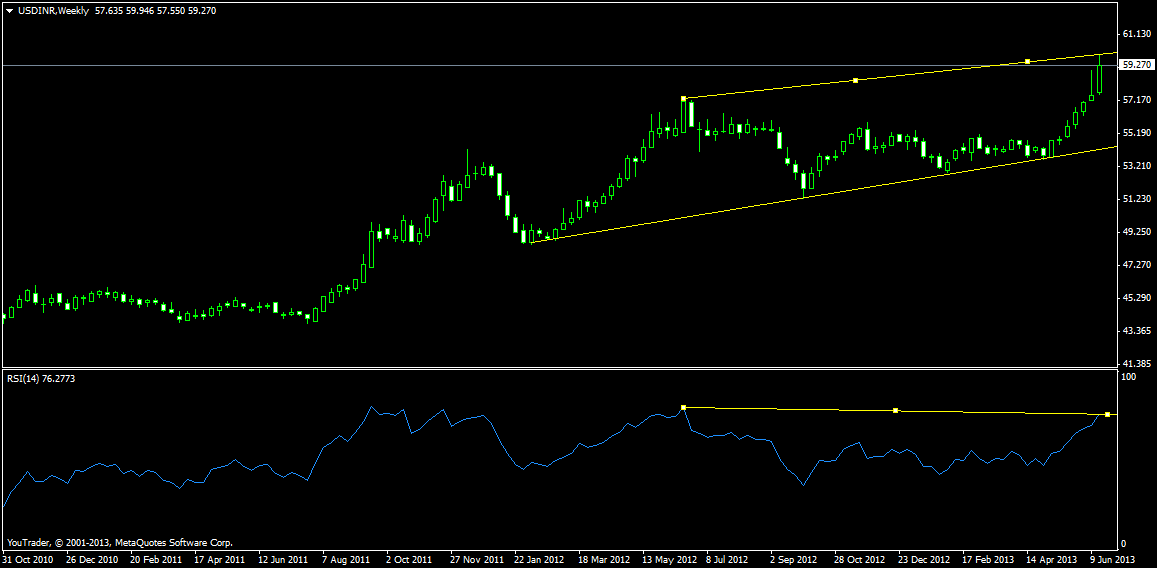The width and height of the screenshot is (1157, 568).
Task: Click the 22 Jan 2012 date on time axis
Action: (540, 560)
